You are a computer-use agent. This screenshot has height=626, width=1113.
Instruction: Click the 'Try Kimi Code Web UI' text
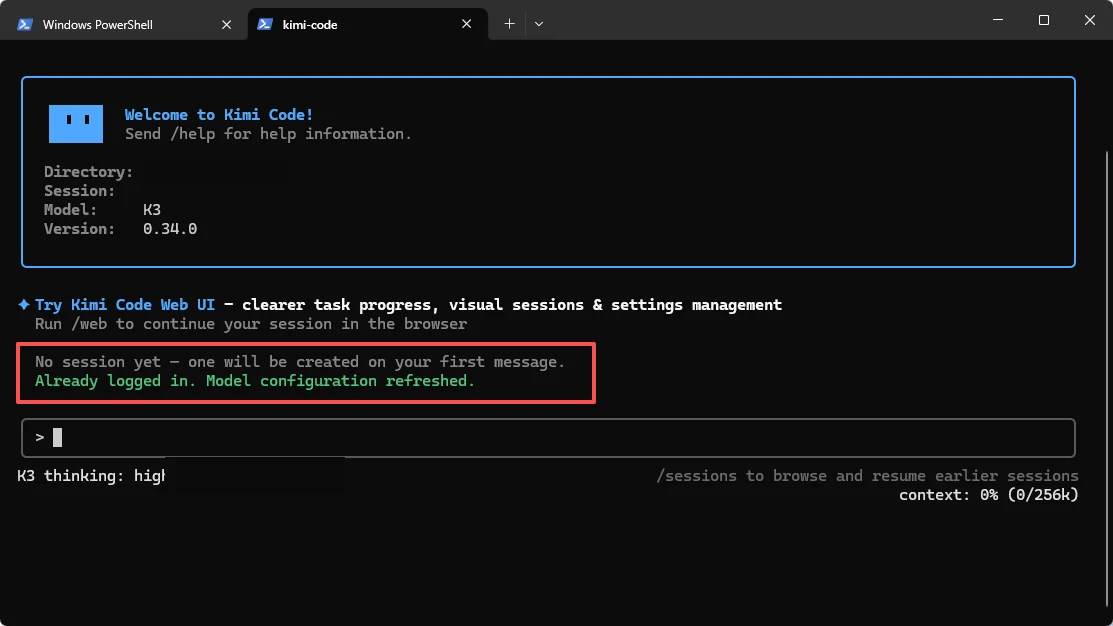(125, 304)
